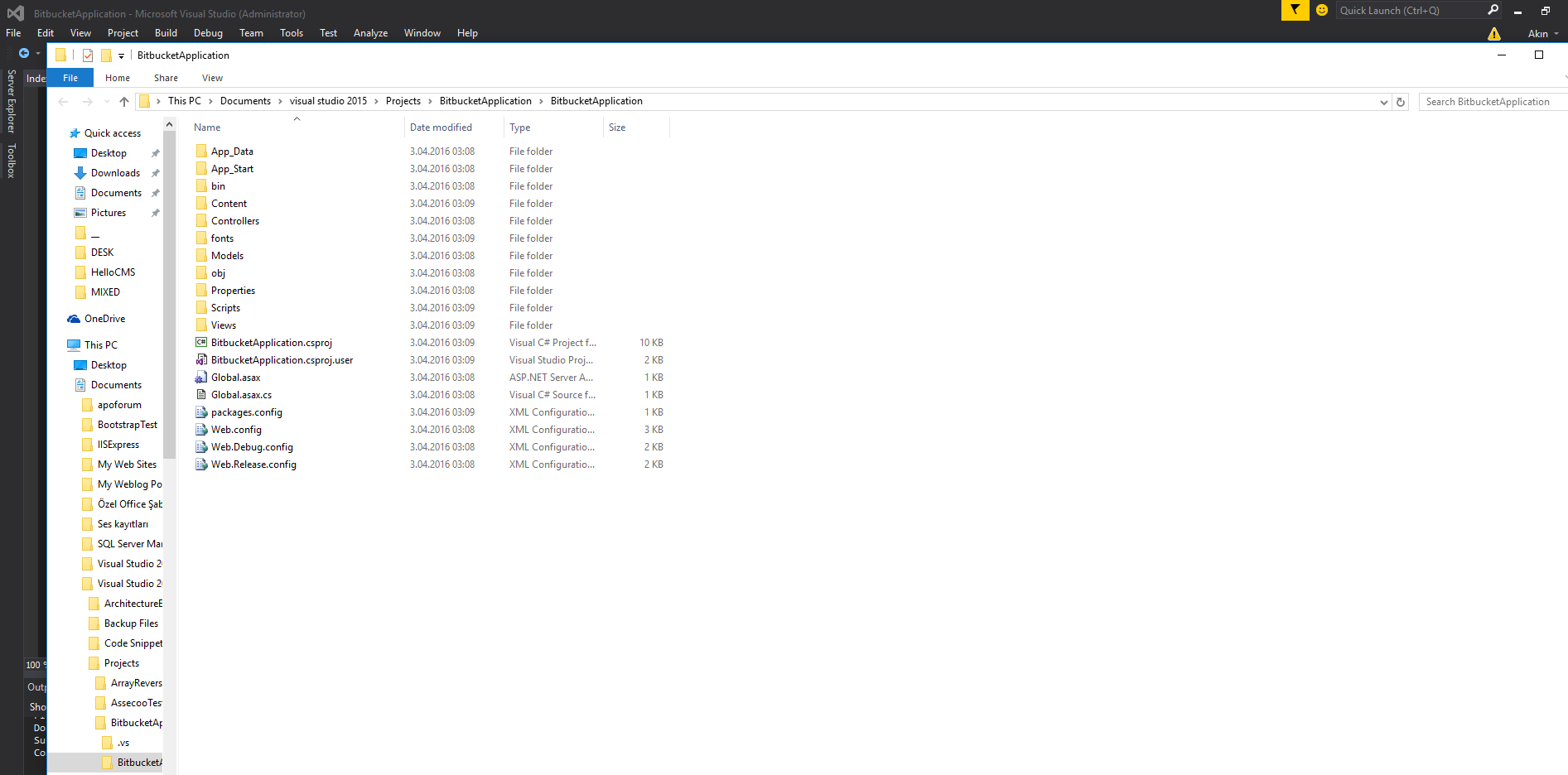Screen dimensions: 1568x775
Task: Select the .vs folder in navigation tree
Action: point(123,743)
